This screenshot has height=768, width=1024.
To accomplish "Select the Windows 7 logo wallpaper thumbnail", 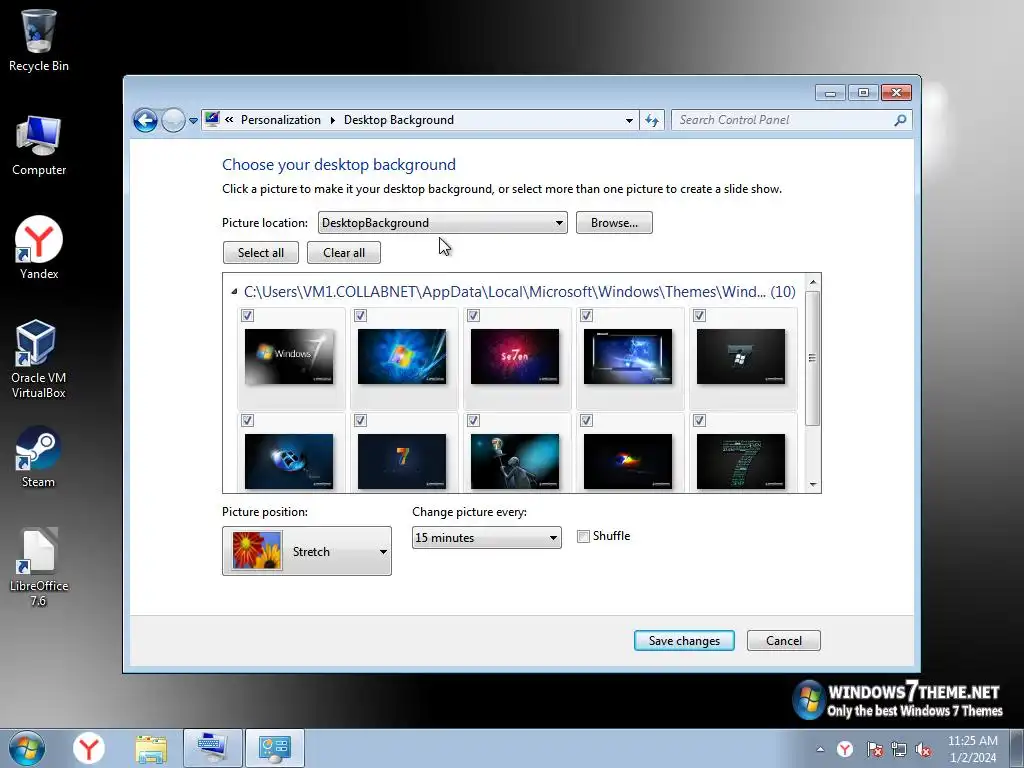I will 289,357.
